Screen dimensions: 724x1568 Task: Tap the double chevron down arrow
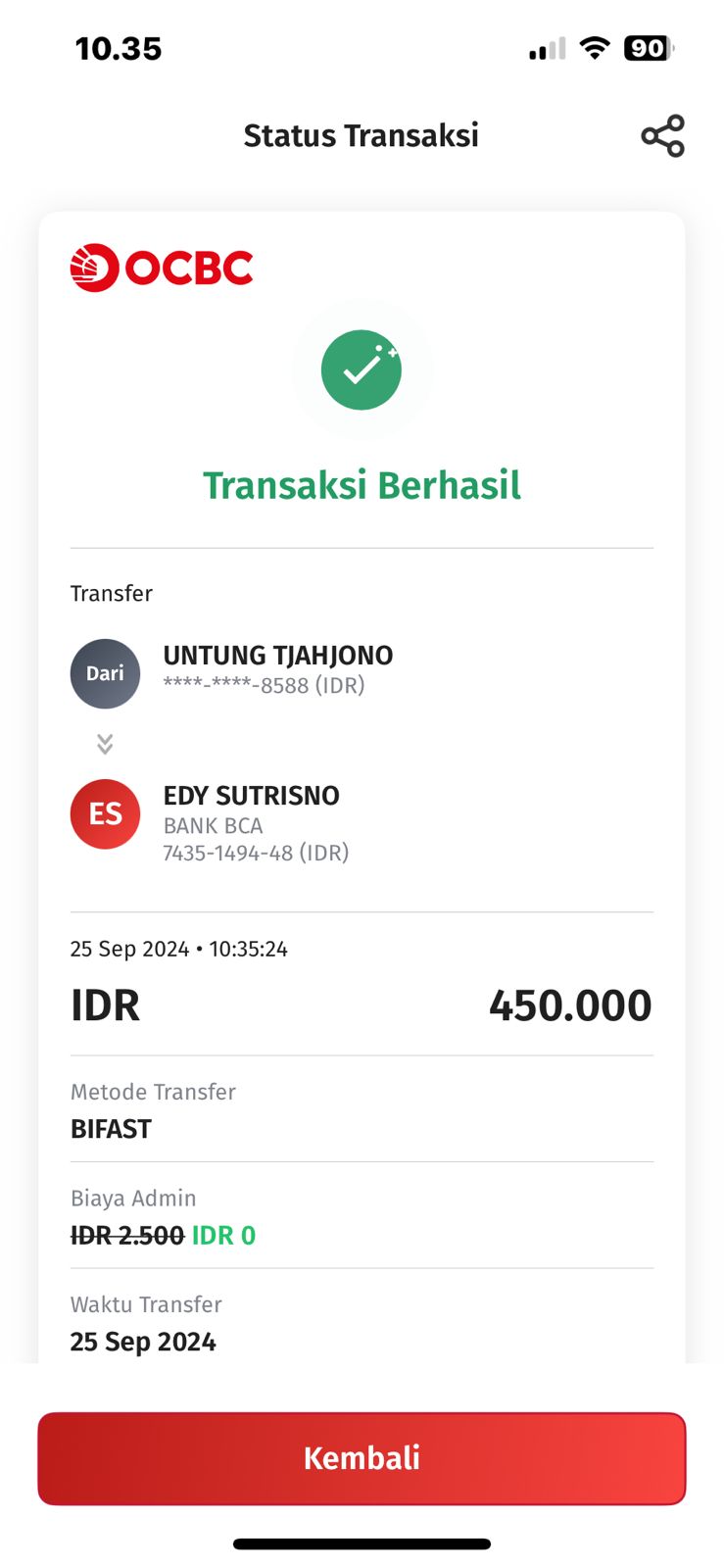(x=105, y=744)
